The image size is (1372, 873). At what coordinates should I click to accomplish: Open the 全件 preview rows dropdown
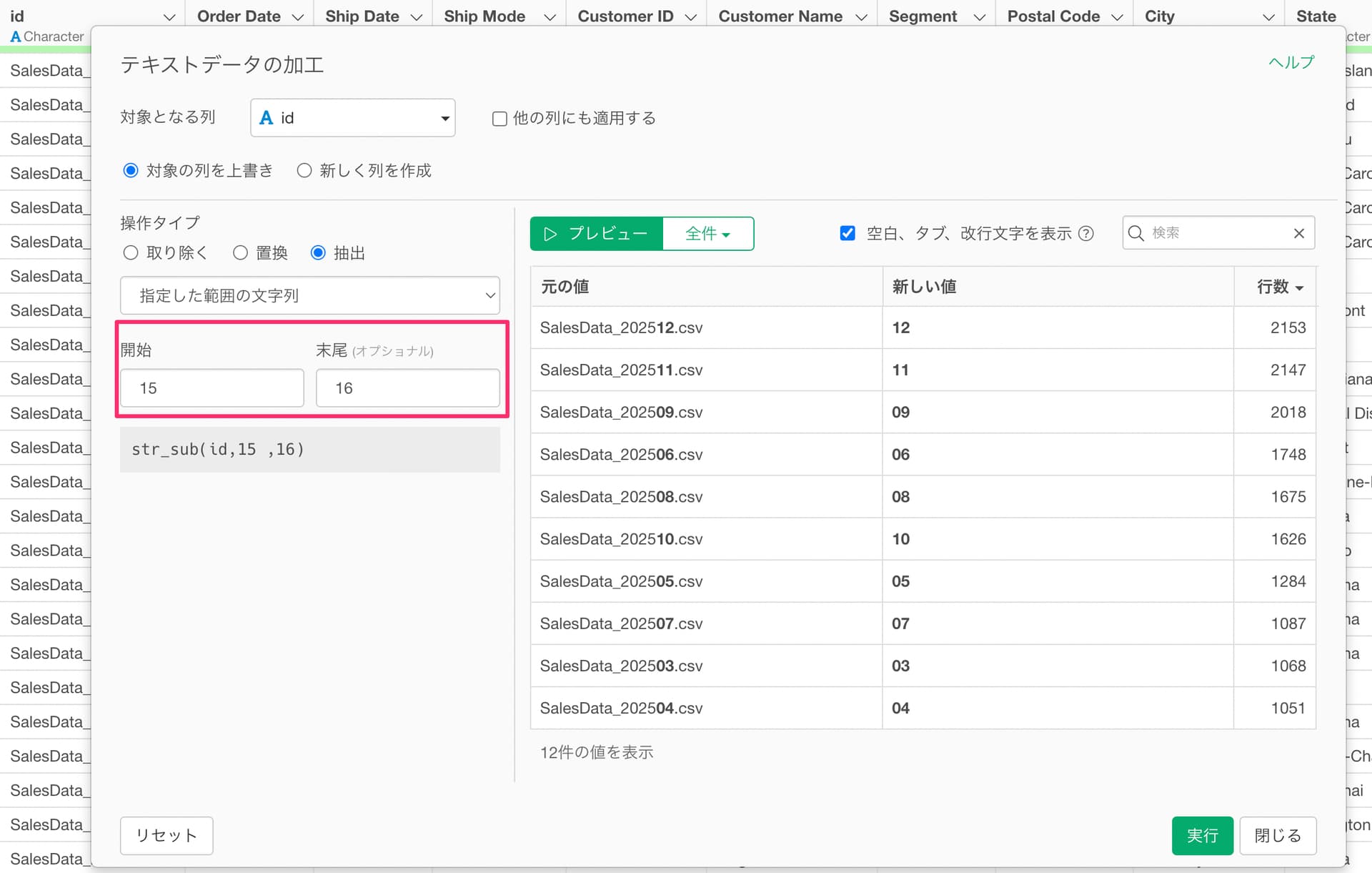click(707, 234)
